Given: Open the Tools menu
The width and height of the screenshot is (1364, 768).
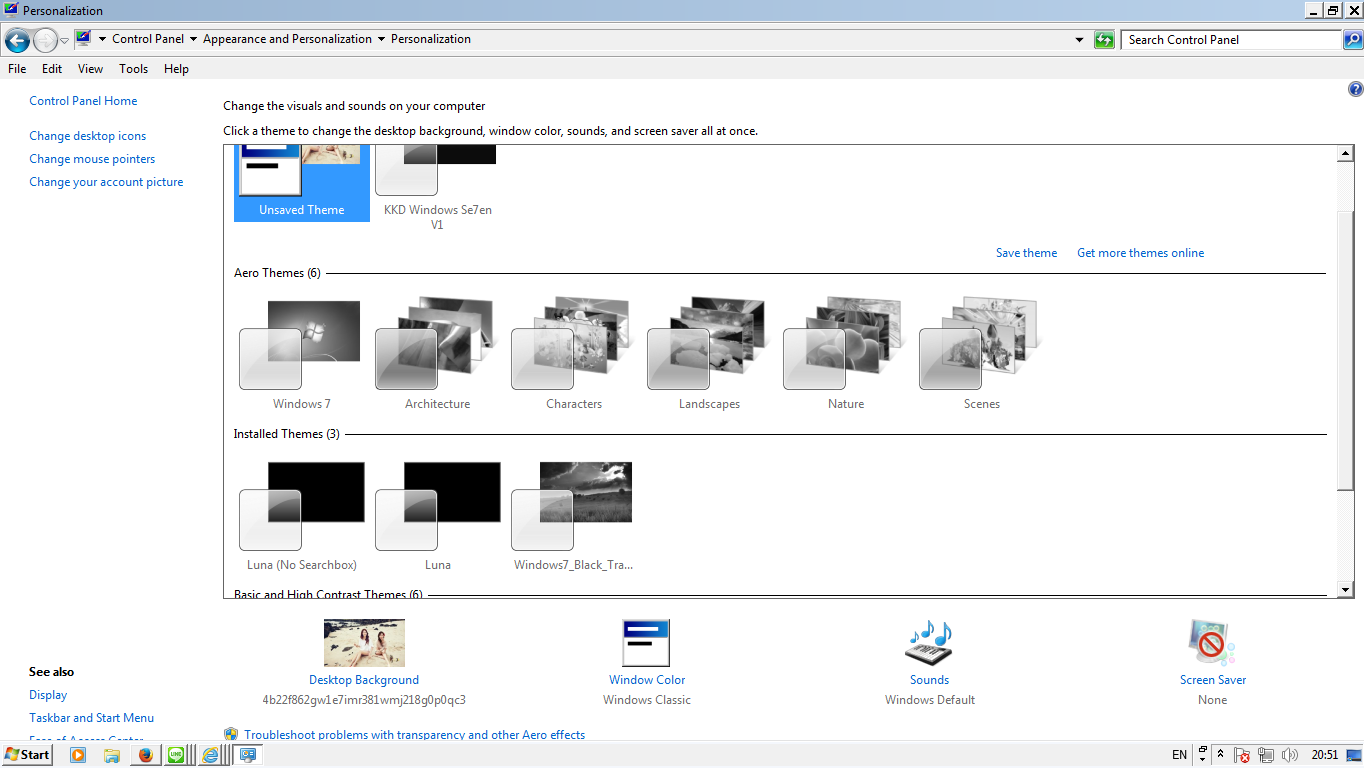Looking at the screenshot, I should 133,69.
